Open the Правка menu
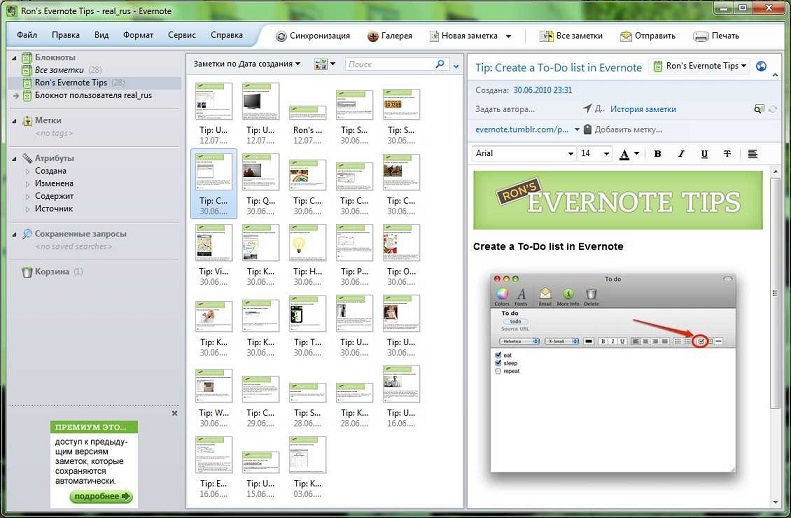The width and height of the screenshot is (791, 518). coord(66,35)
